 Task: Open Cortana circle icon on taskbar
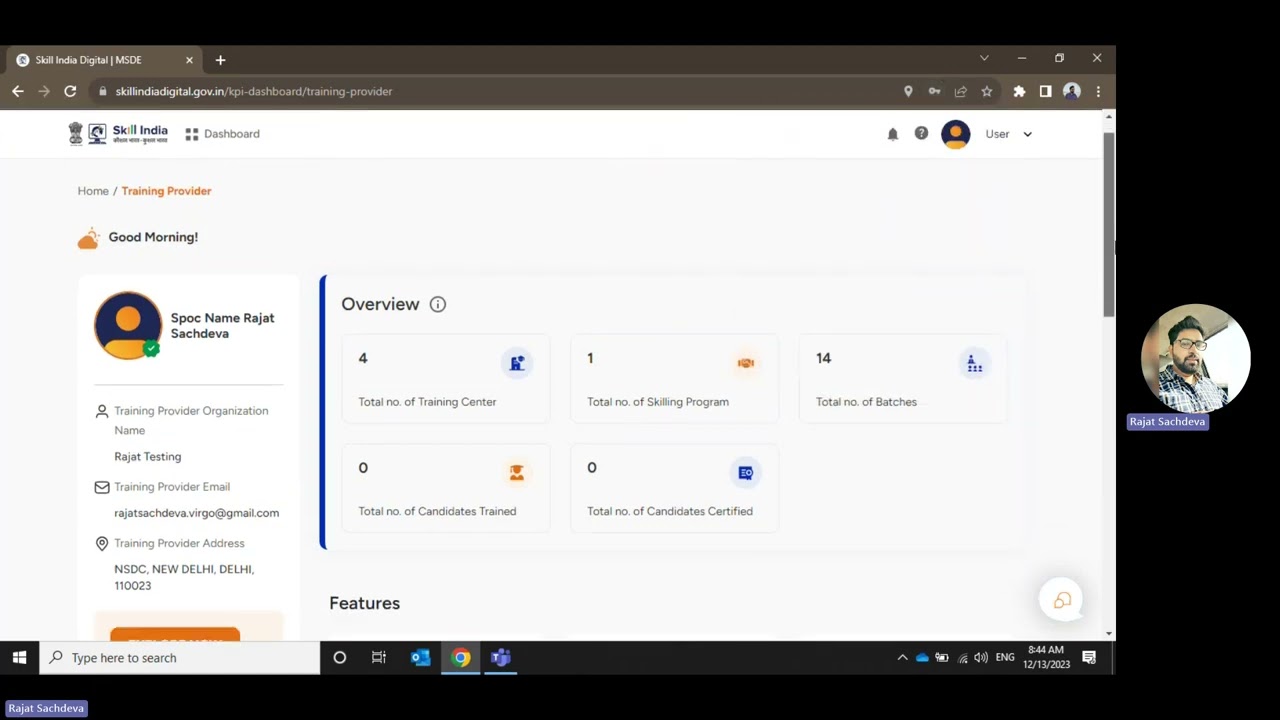coord(339,657)
